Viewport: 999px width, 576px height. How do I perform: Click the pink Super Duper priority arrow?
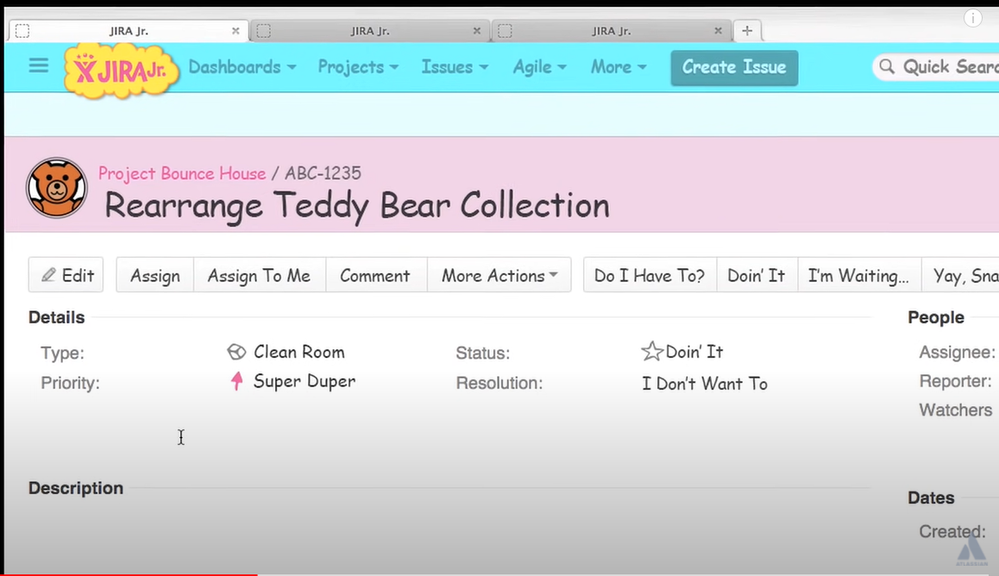pos(237,381)
